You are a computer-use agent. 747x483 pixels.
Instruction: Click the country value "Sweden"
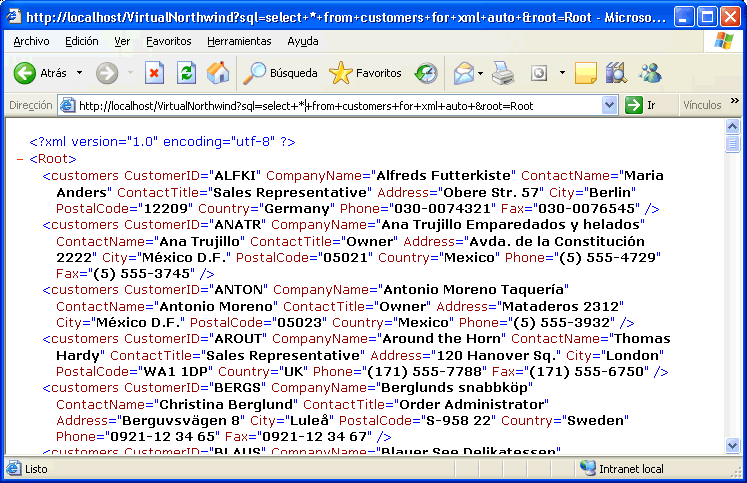click(596, 421)
